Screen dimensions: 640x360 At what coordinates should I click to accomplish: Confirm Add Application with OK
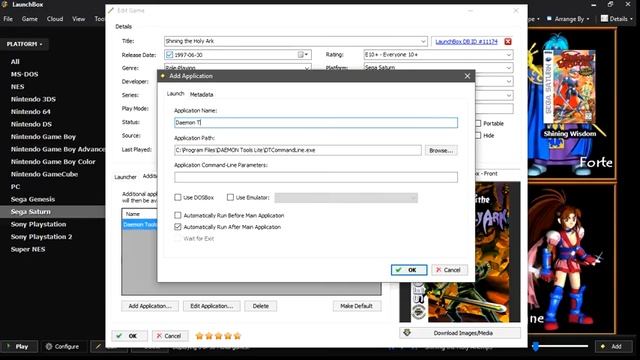pos(409,270)
